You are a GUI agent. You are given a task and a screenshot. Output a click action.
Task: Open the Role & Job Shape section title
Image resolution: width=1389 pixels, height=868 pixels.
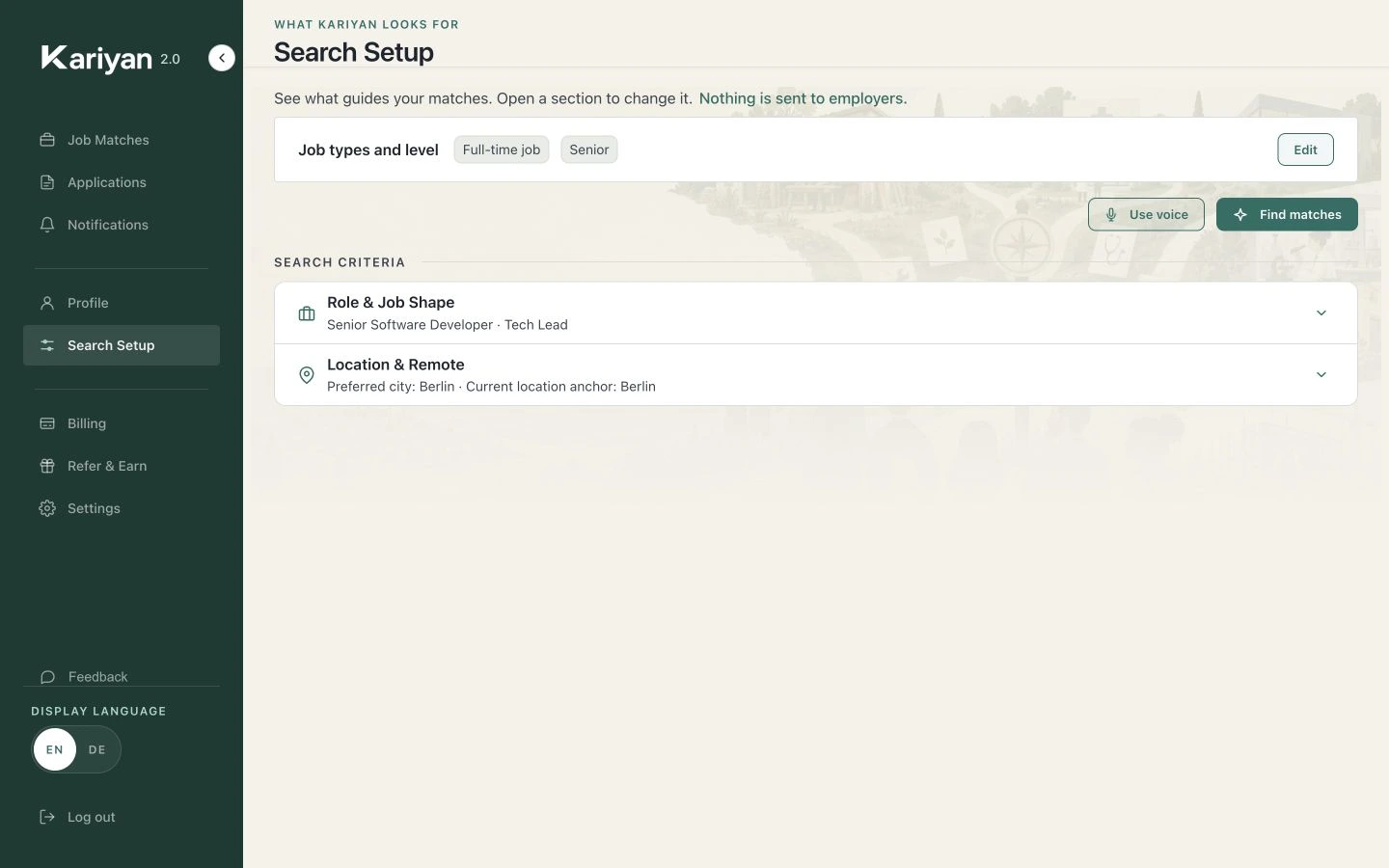tap(391, 302)
